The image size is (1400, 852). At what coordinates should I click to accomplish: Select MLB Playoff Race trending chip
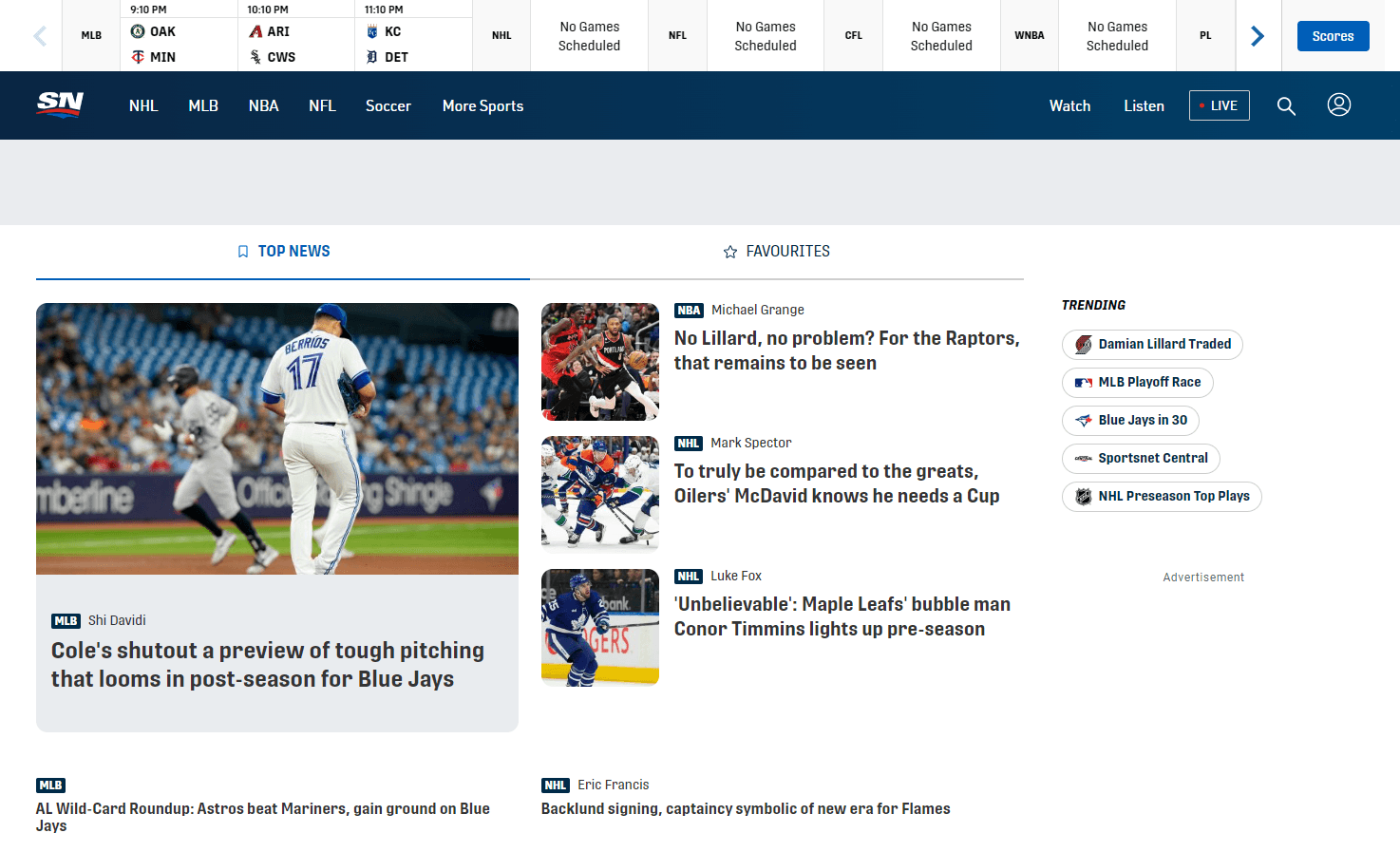[1138, 383]
